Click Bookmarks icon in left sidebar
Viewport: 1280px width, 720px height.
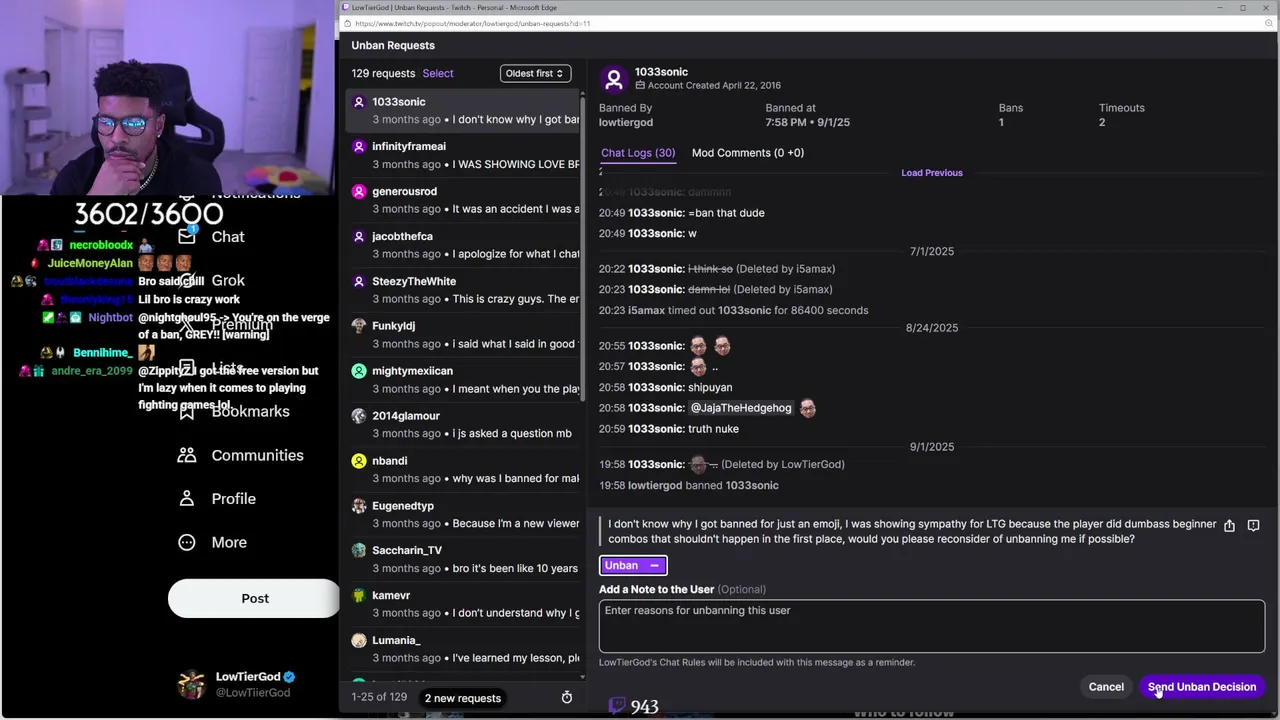[x=187, y=411]
